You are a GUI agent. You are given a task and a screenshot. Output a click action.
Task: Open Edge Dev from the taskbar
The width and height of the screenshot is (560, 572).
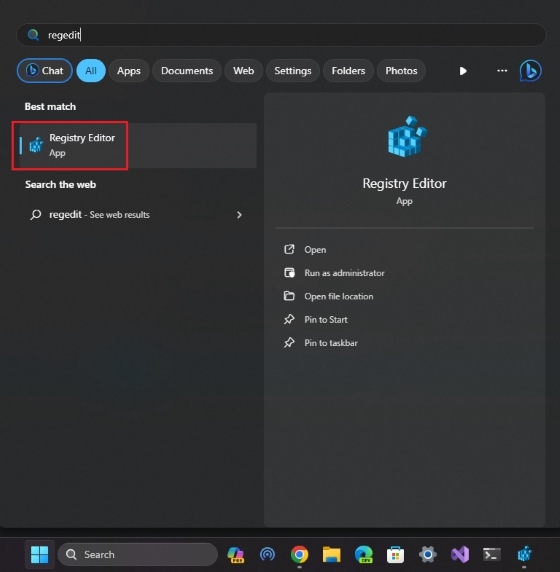click(x=364, y=555)
